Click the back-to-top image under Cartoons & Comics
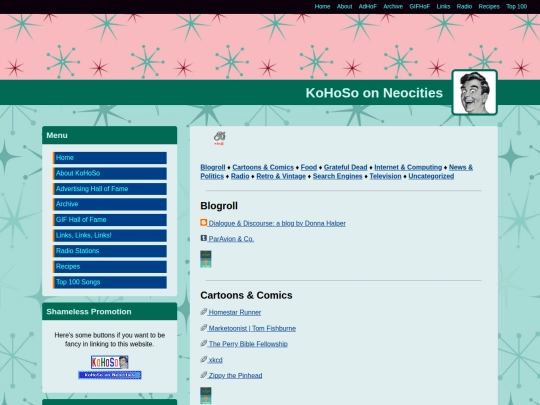The width and height of the screenshot is (540, 405). click(x=206, y=396)
